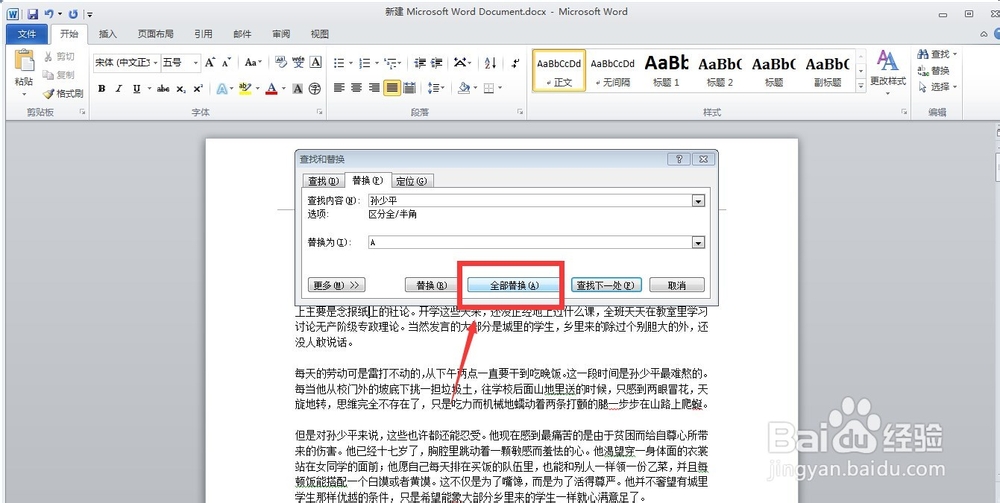Image resolution: width=1000 pixels, height=503 pixels.
Task: Select the 标题 1 style thumbnail
Action: point(666,71)
